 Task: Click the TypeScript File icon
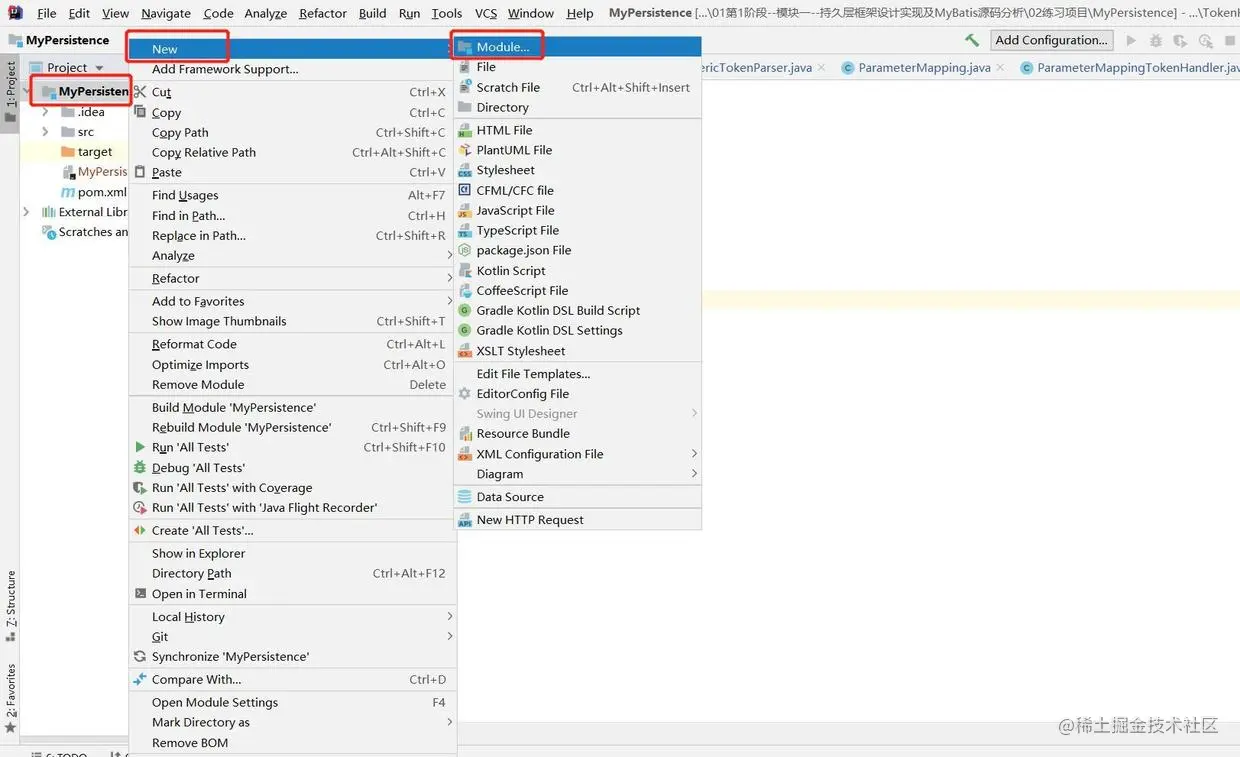click(x=464, y=230)
